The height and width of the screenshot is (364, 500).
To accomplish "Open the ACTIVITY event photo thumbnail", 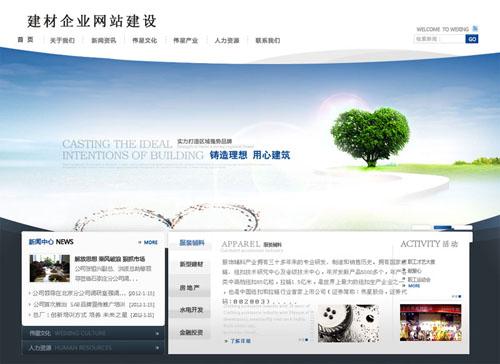I will point(431,322).
